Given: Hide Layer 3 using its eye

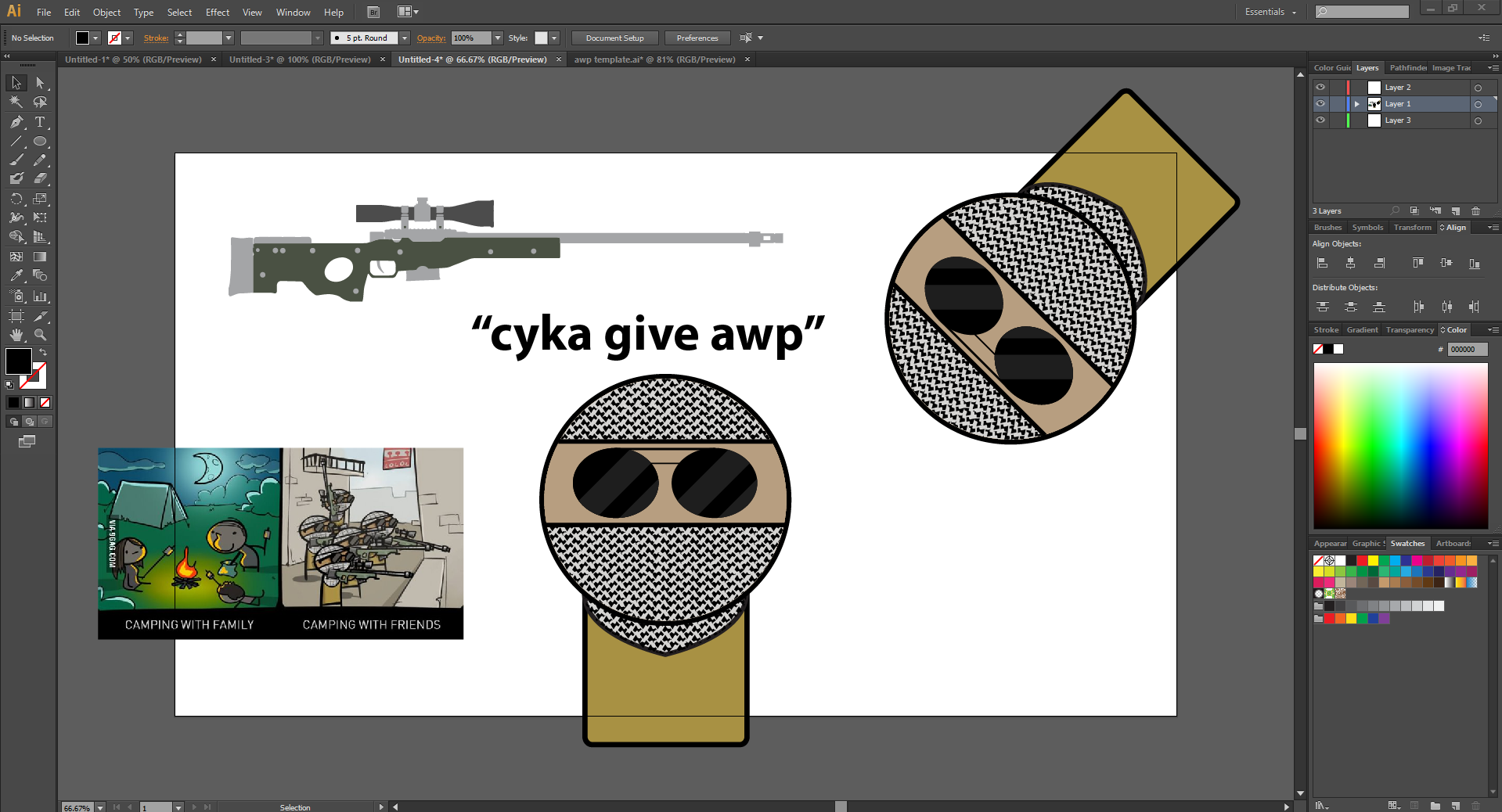Looking at the screenshot, I should pos(1320,120).
